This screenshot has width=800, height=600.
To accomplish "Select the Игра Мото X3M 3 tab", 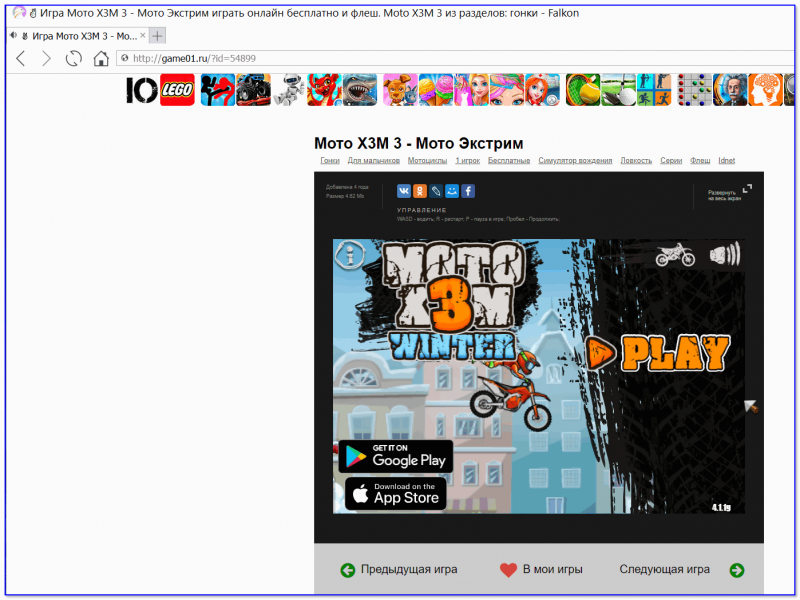I will tap(78, 36).
